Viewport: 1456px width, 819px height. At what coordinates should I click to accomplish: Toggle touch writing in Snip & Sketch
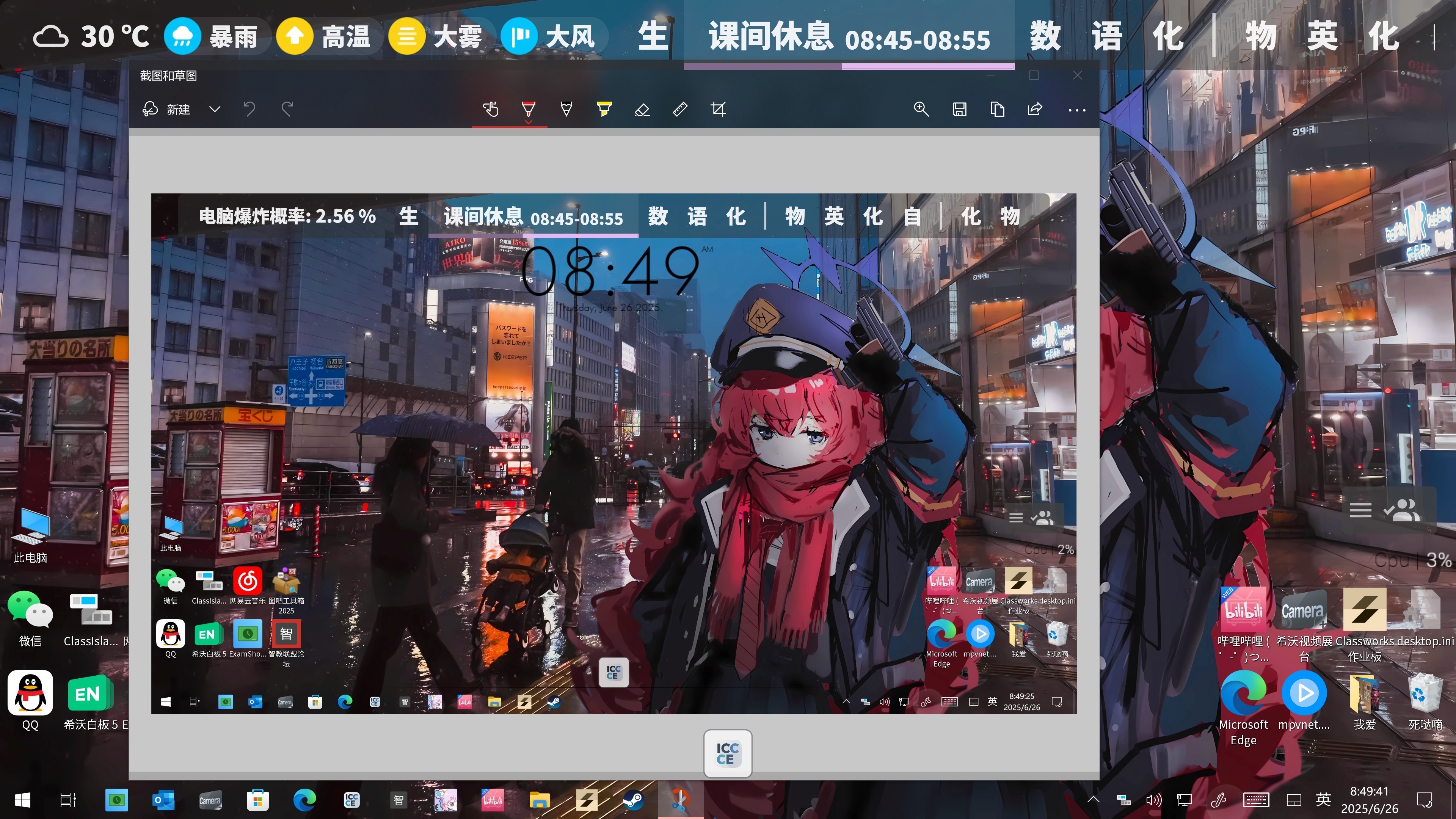click(x=491, y=109)
